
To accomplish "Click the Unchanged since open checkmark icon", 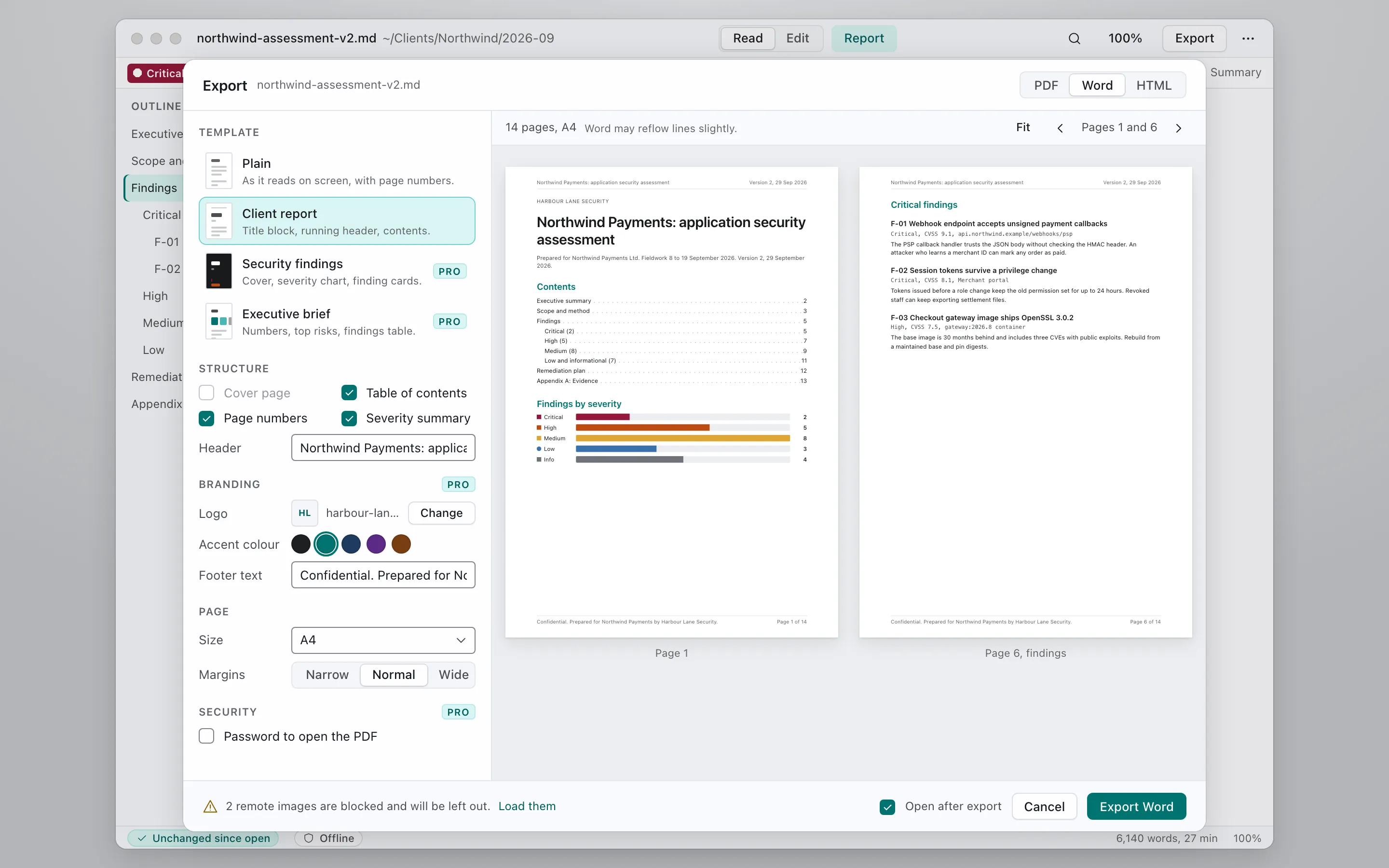I will [x=142, y=838].
